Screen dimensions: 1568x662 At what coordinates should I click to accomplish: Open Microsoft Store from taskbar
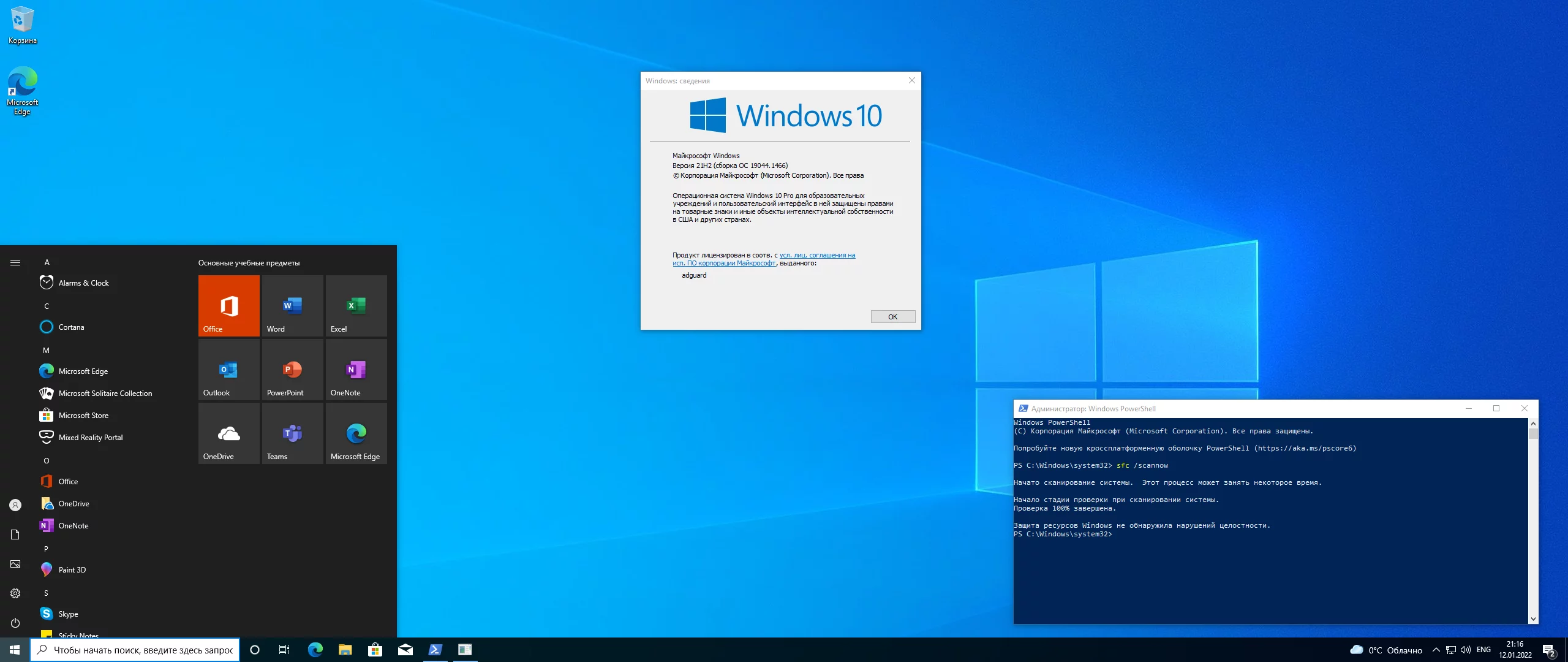(375, 650)
